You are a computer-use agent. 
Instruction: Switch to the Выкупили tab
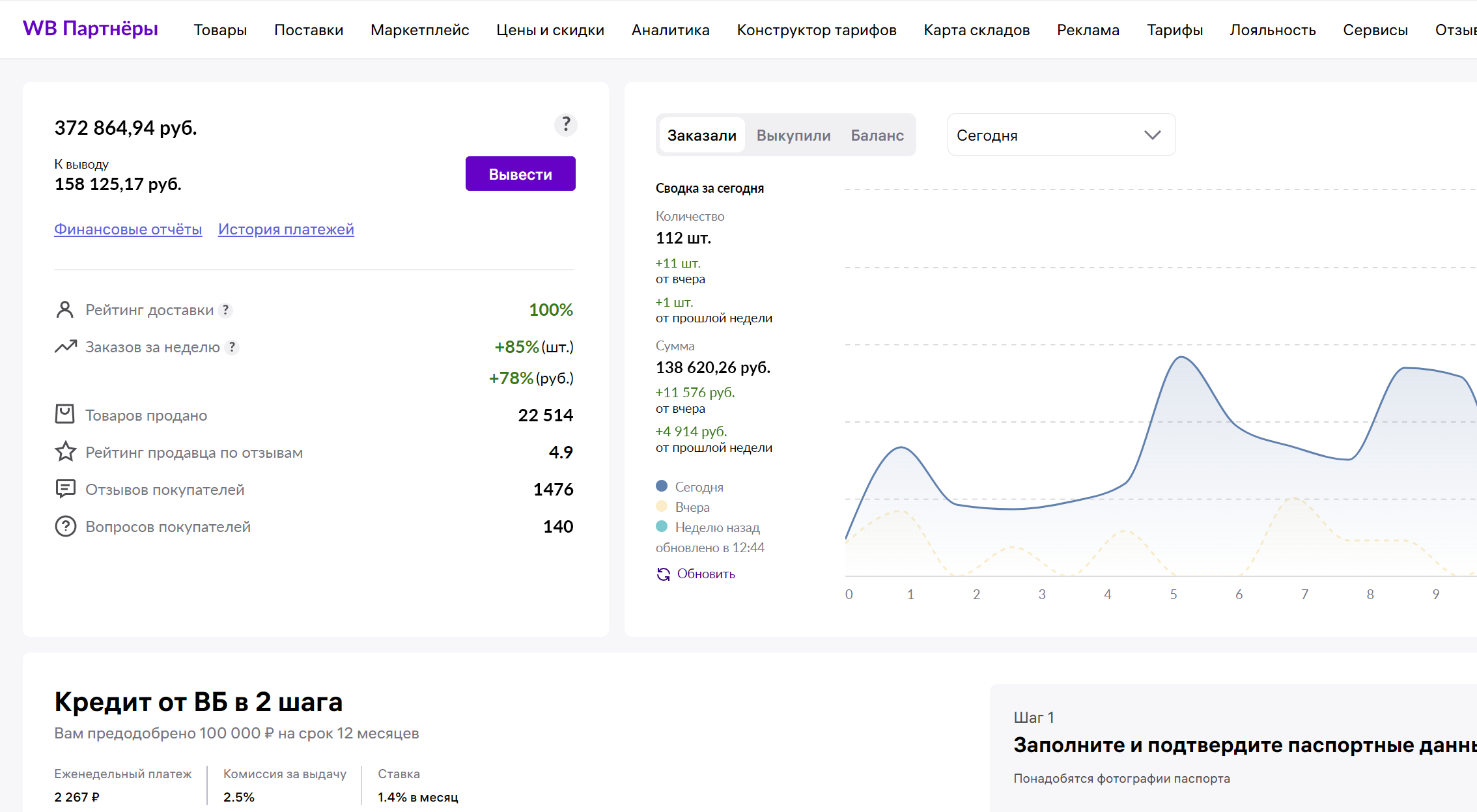click(793, 135)
